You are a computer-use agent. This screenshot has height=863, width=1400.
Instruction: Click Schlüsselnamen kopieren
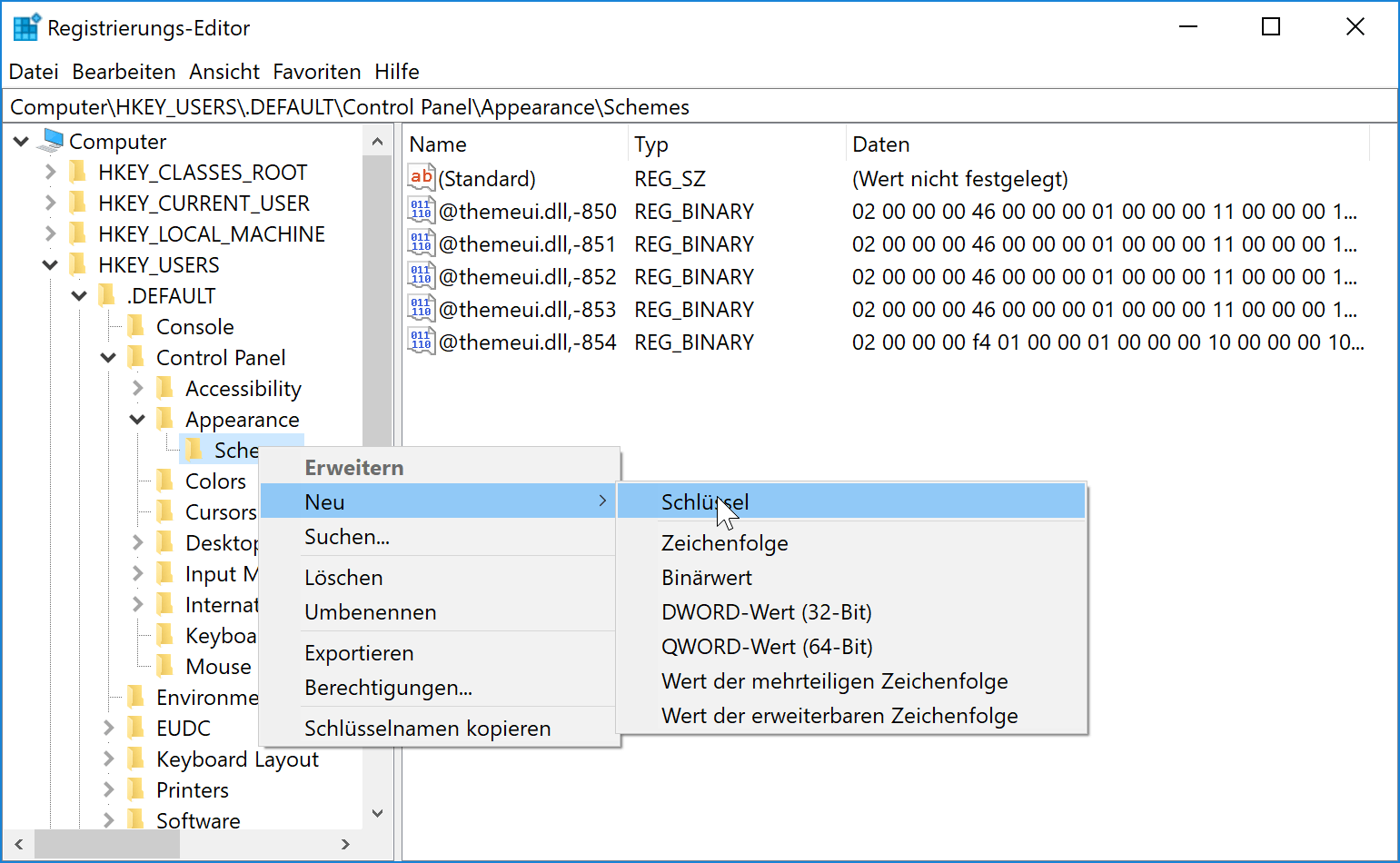point(427,728)
